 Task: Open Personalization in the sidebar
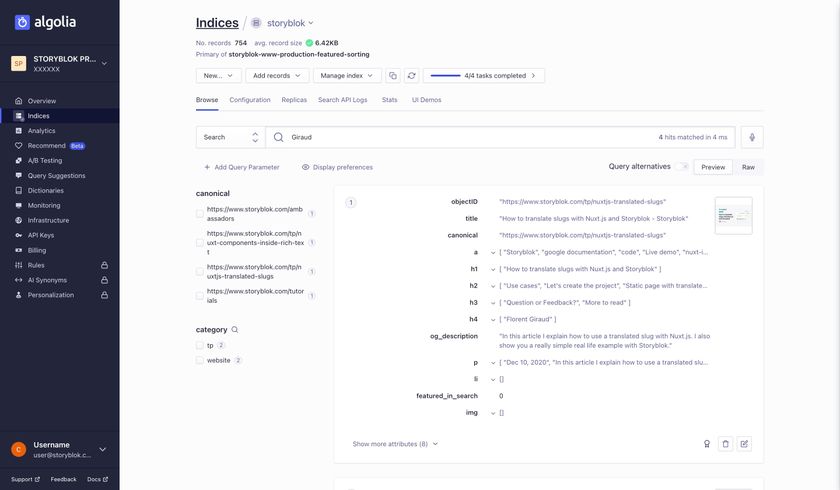[51, 295]
